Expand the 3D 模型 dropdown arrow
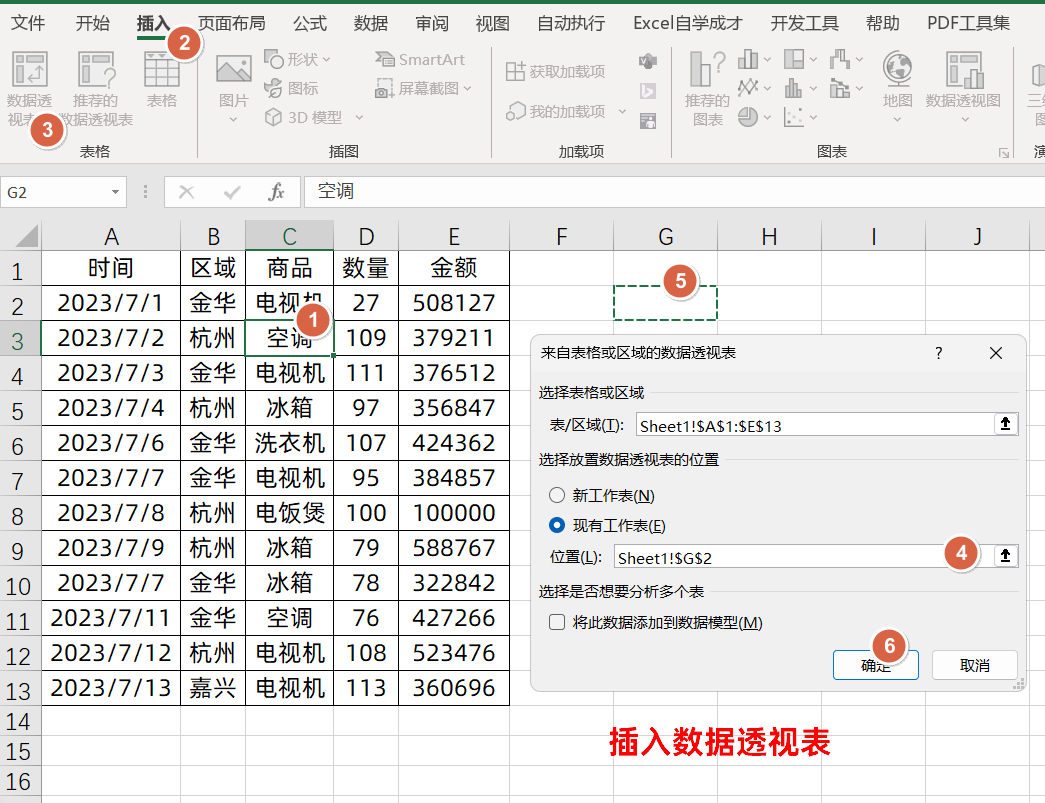Screen dimensions: 1045x803 359,117
